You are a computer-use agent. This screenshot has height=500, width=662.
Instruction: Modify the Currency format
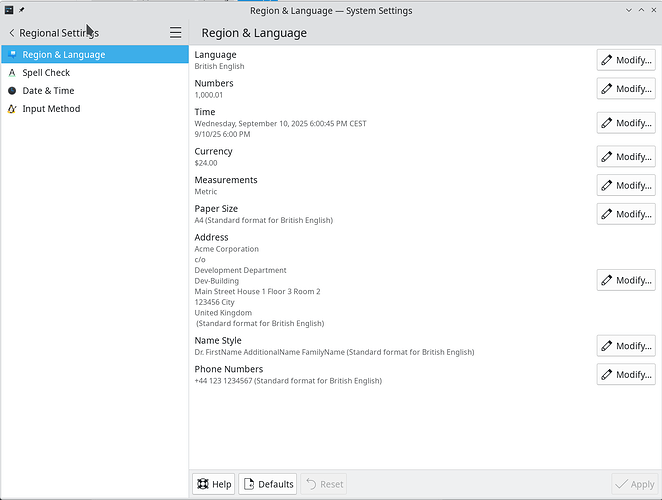626,157
